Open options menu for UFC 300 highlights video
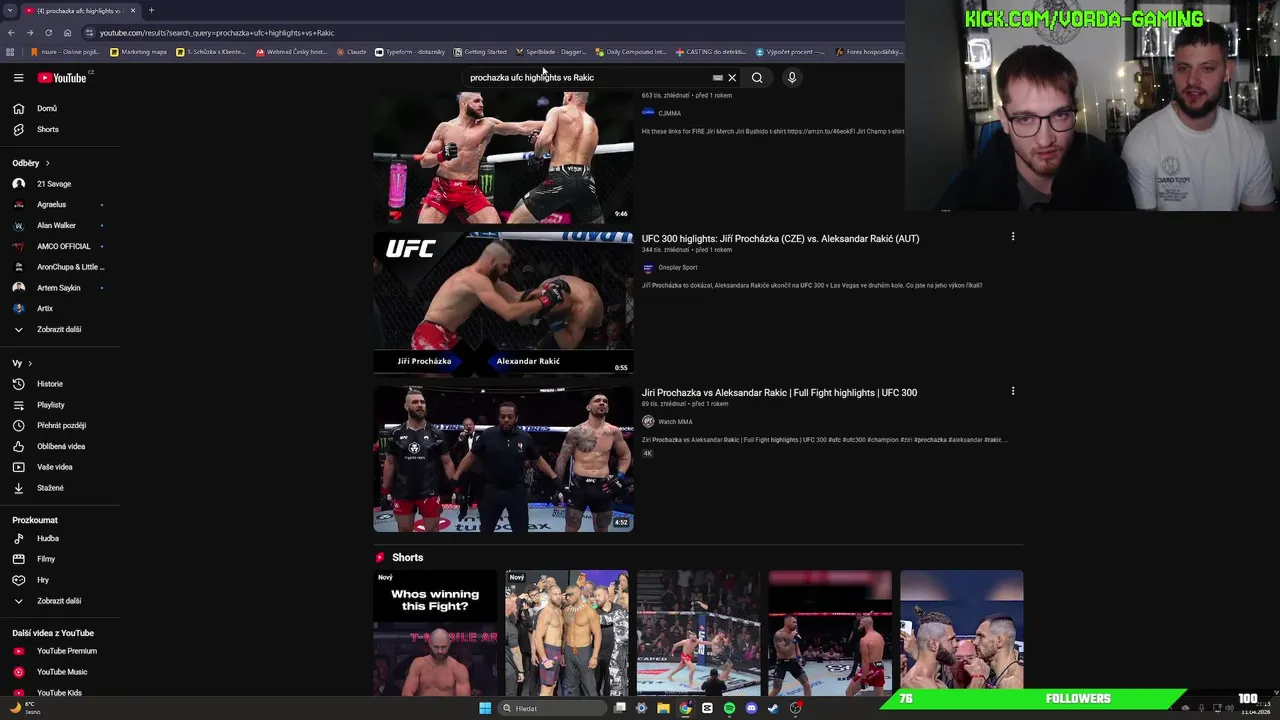This screenshot has width=1280, height=720. point(1012,237)
